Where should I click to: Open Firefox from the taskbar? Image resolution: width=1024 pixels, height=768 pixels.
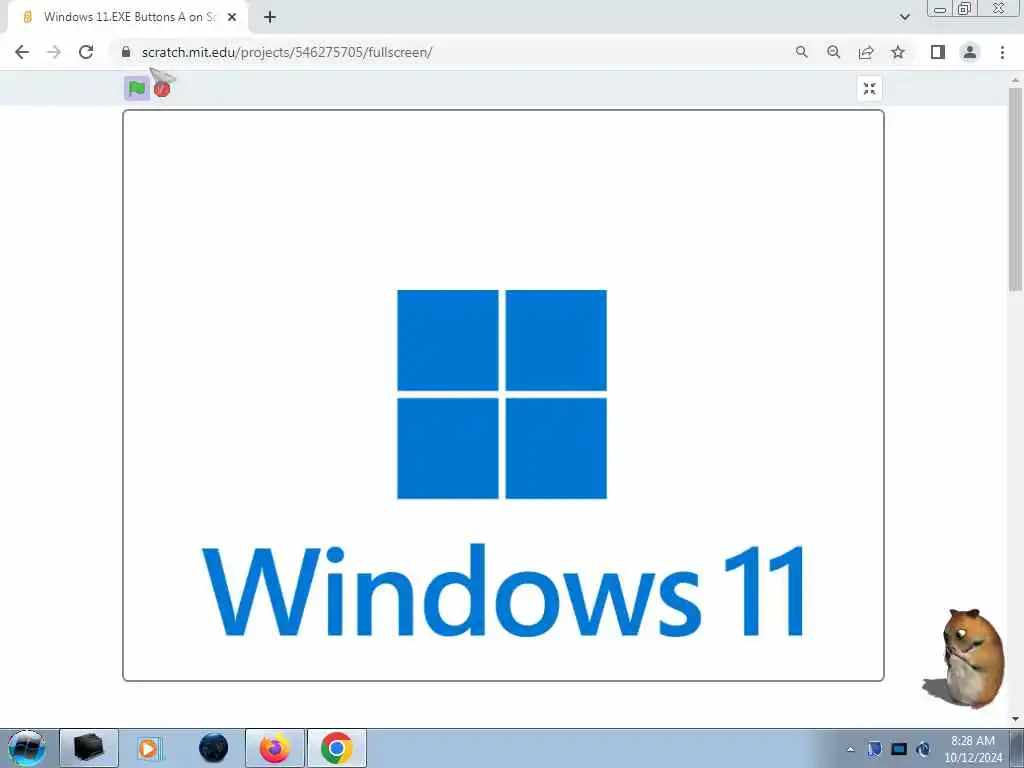point(275,748)
